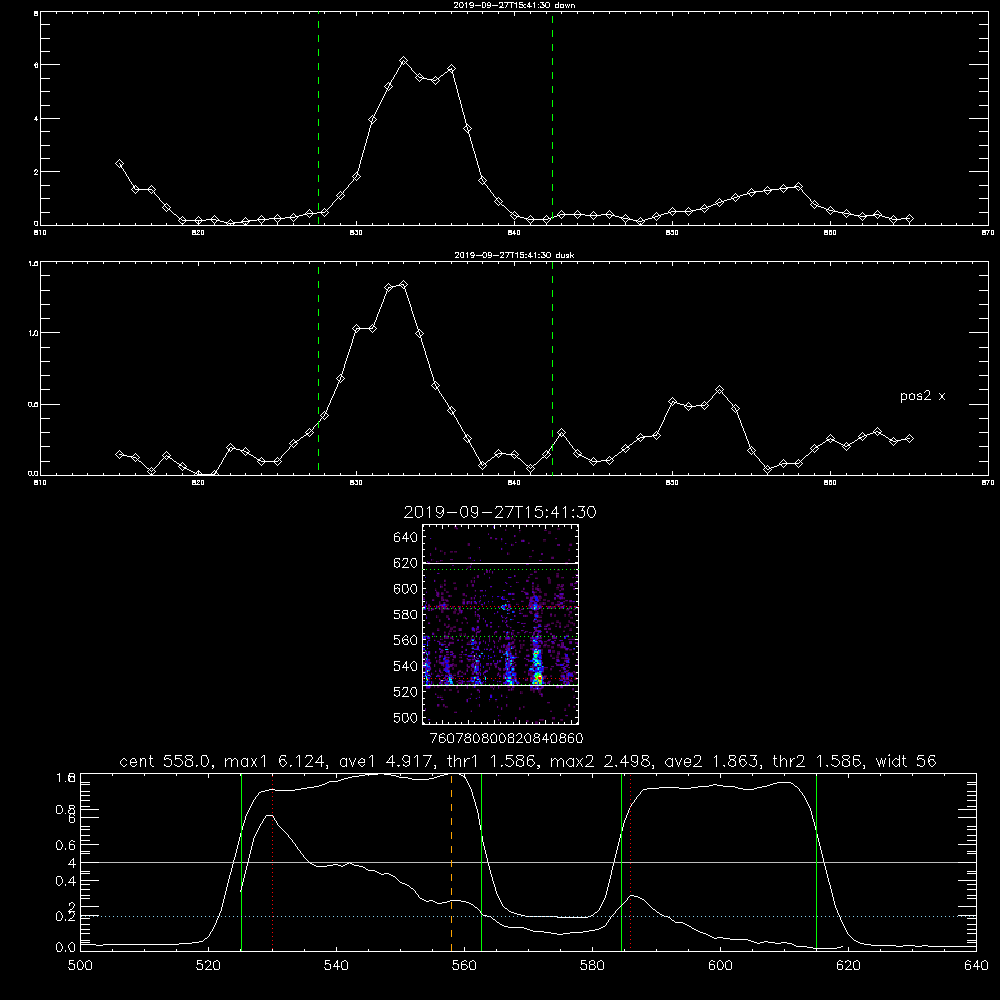The image size is (1000, 1000).
Task: Click the "widt 56" value
Action: pyautogui.click(x=906, y=761)
